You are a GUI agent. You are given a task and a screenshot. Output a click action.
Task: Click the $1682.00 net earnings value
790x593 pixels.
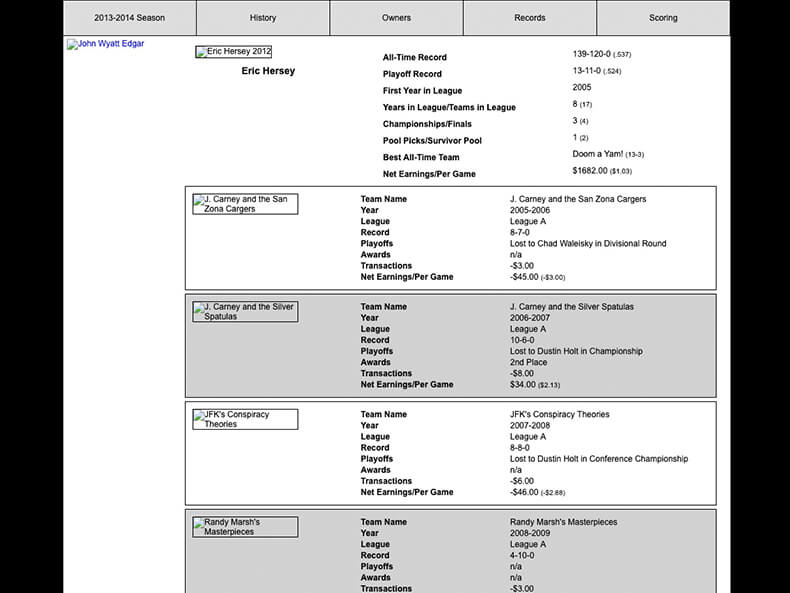coord(591,171)
